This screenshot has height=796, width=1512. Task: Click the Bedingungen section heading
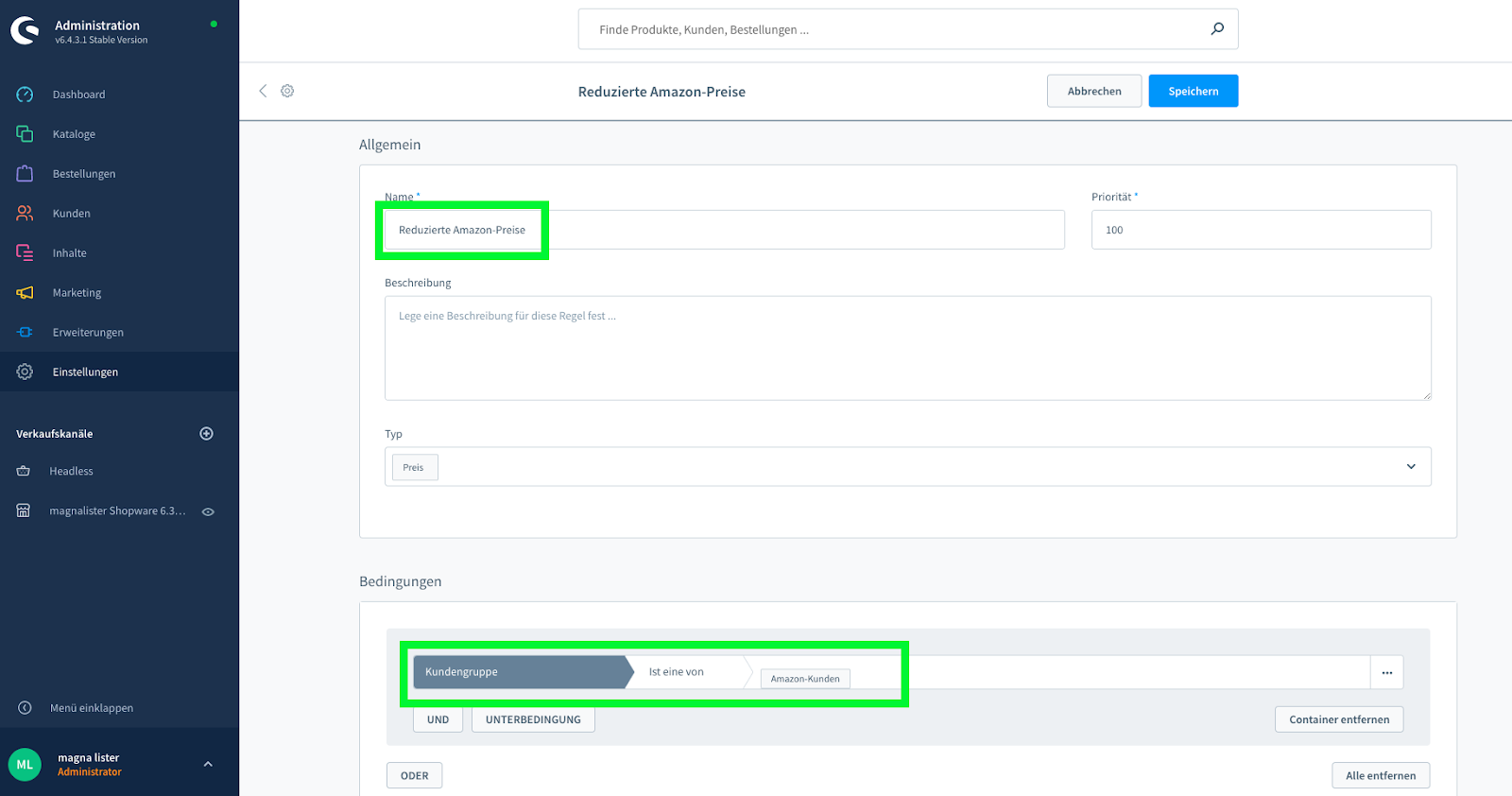401,581
